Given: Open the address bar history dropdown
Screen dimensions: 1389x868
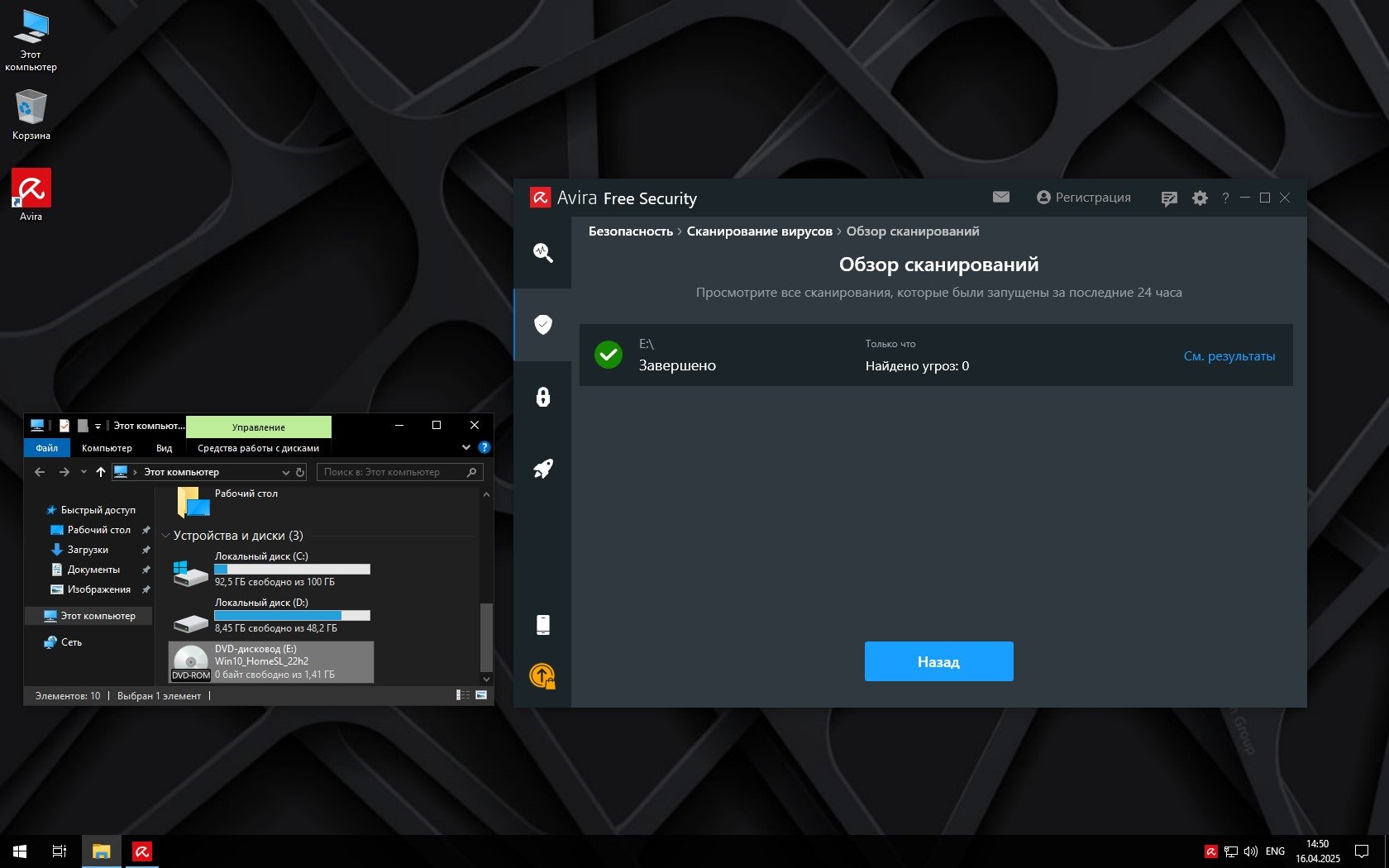Looking at the screenshot, I should 286,472.
